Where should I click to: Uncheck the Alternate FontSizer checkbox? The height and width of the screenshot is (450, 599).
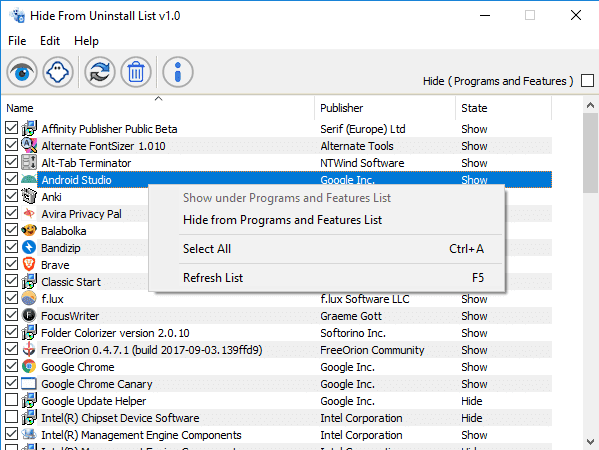(11, 145)
